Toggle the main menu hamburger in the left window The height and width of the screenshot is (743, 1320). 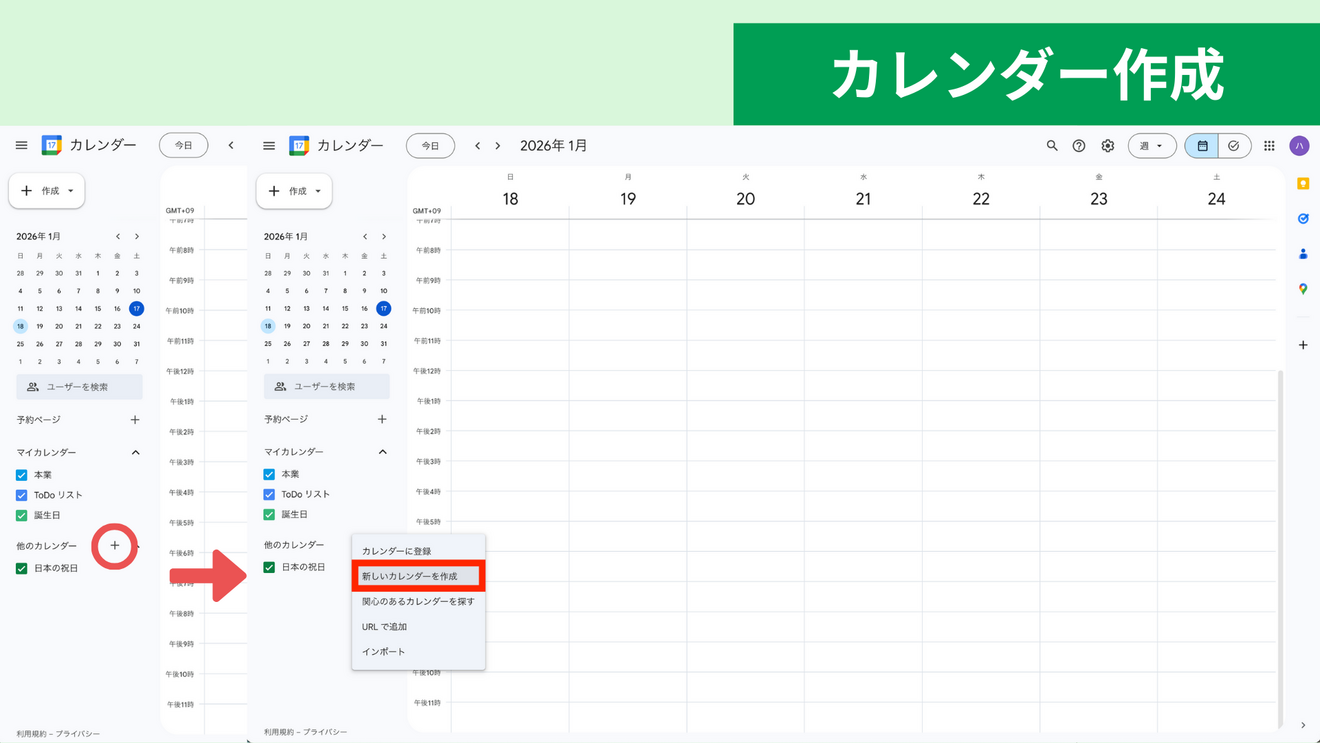point(21,145)
